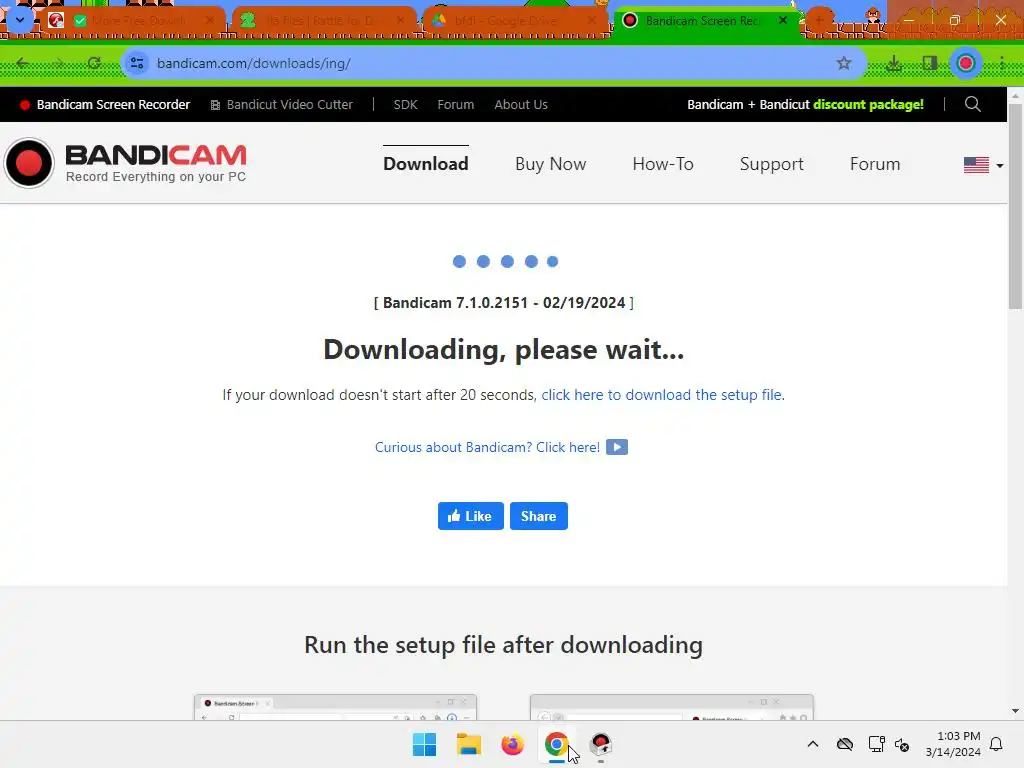Image resolution: width=1024 pixels, height=768 pixels.
Task: Click the scrollbar down arrow
Action: [x=1016, y=711]
